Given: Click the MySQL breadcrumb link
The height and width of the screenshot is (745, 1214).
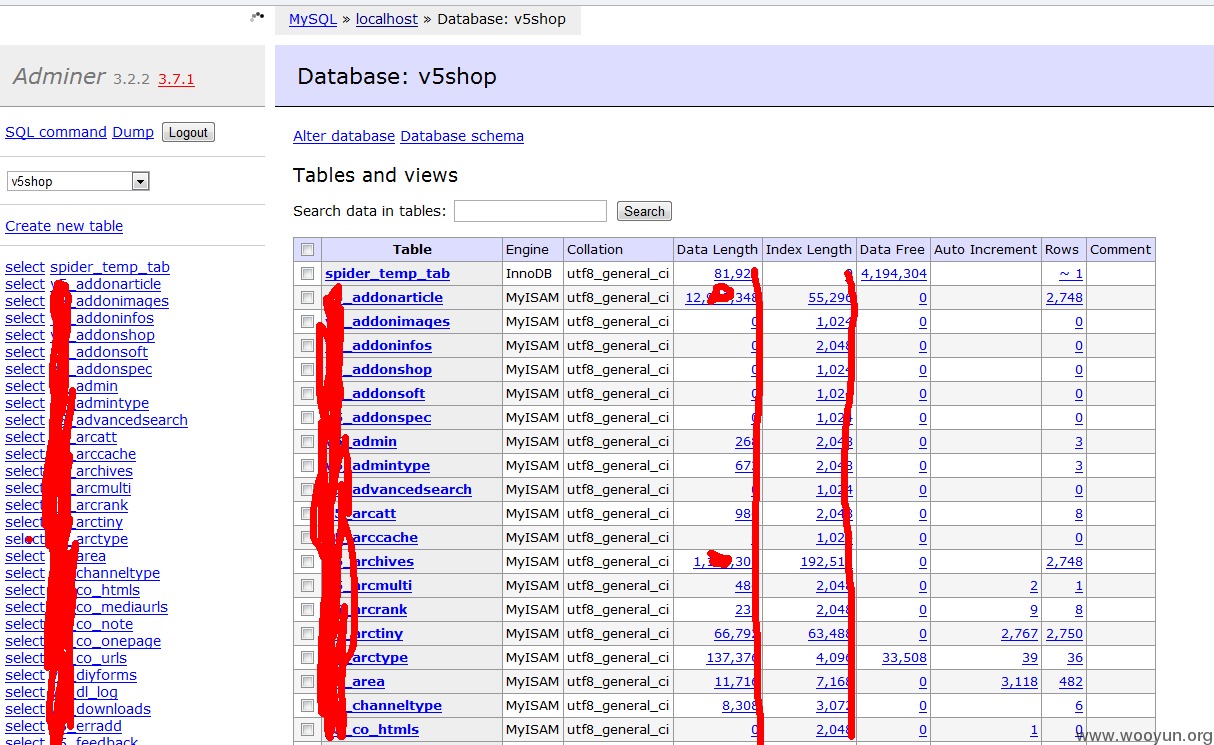Looking at the screenshot, I should point(313,19).
